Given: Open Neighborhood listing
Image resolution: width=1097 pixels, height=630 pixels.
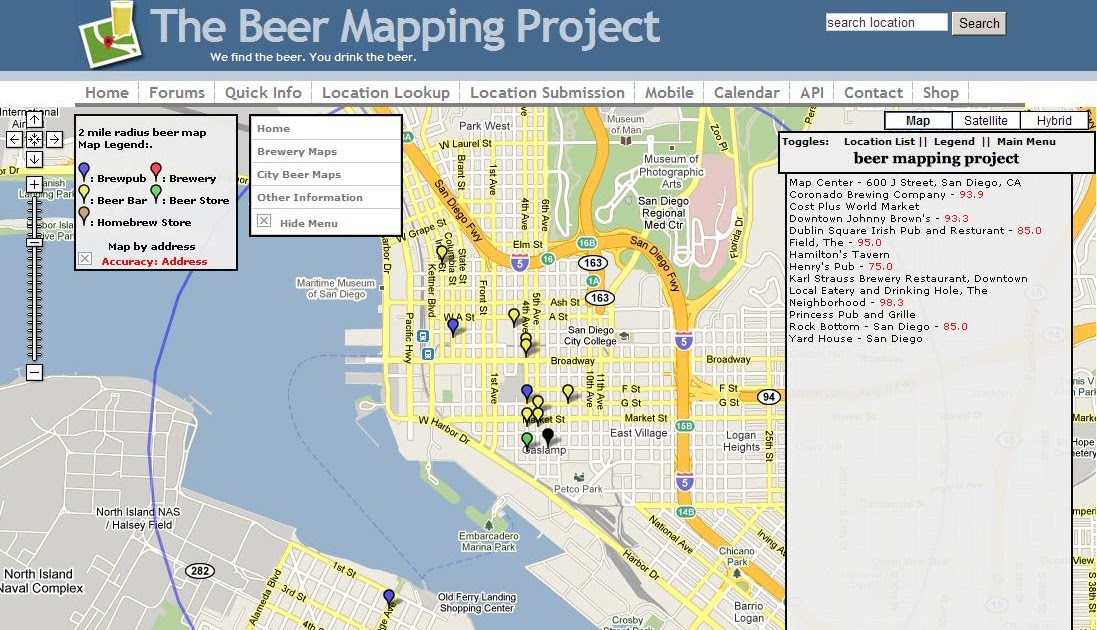Looking at the screenshot, I should [x=847, y=302].
